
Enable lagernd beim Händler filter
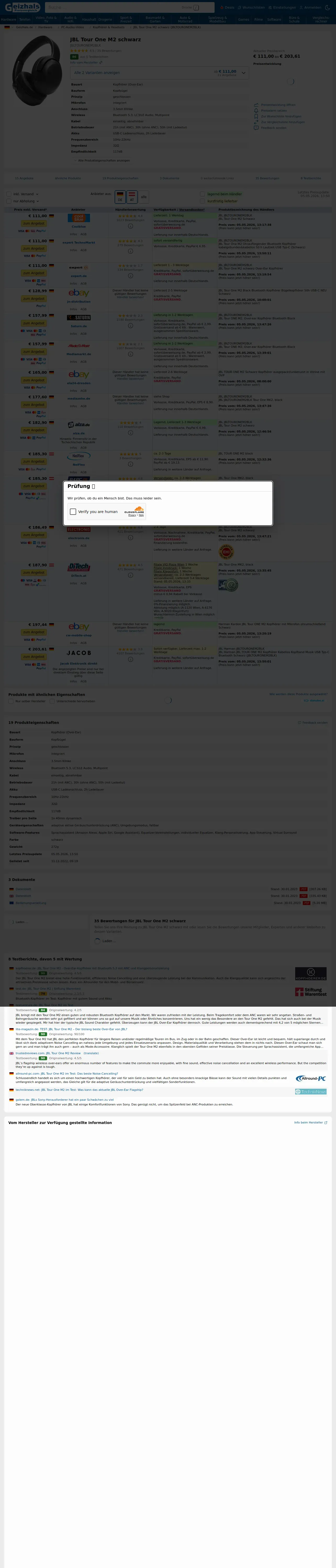coord(203,194)
